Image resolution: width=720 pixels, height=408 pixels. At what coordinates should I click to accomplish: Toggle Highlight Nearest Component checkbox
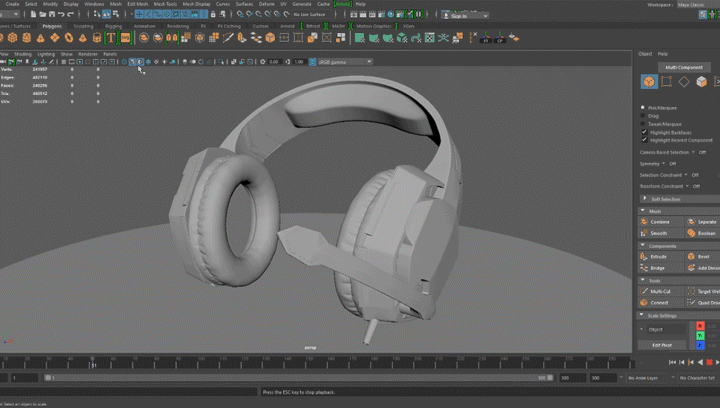pos(643,140)
